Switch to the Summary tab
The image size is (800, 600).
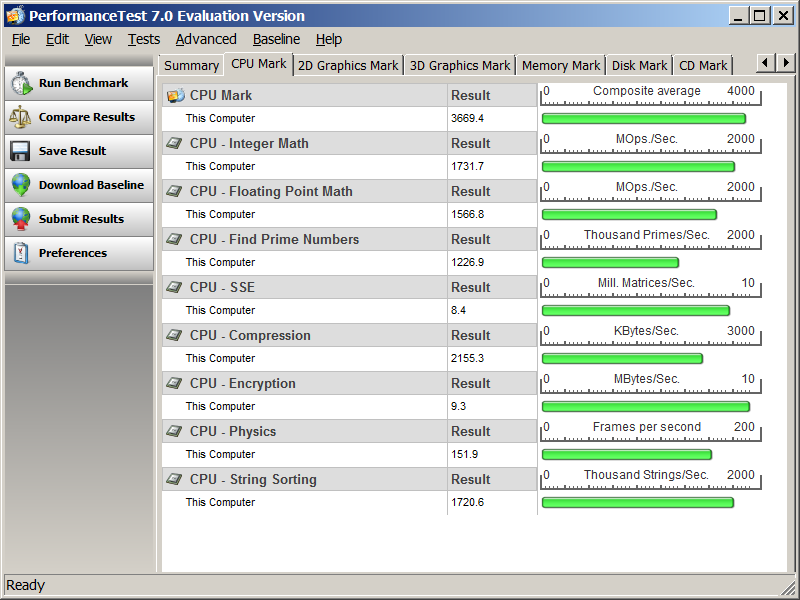pos(191,65)
